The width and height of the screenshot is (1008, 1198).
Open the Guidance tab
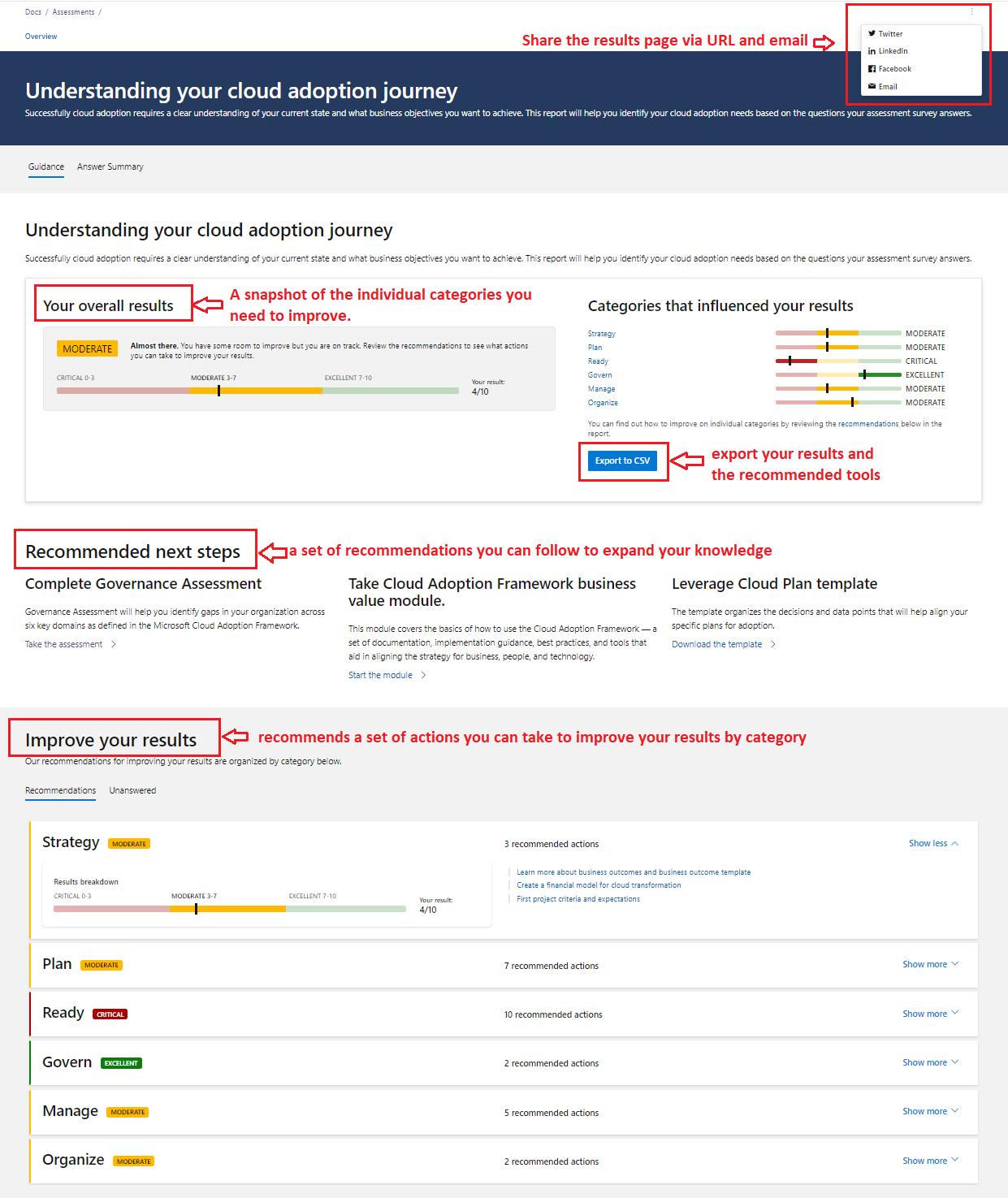tap(45, 167)
